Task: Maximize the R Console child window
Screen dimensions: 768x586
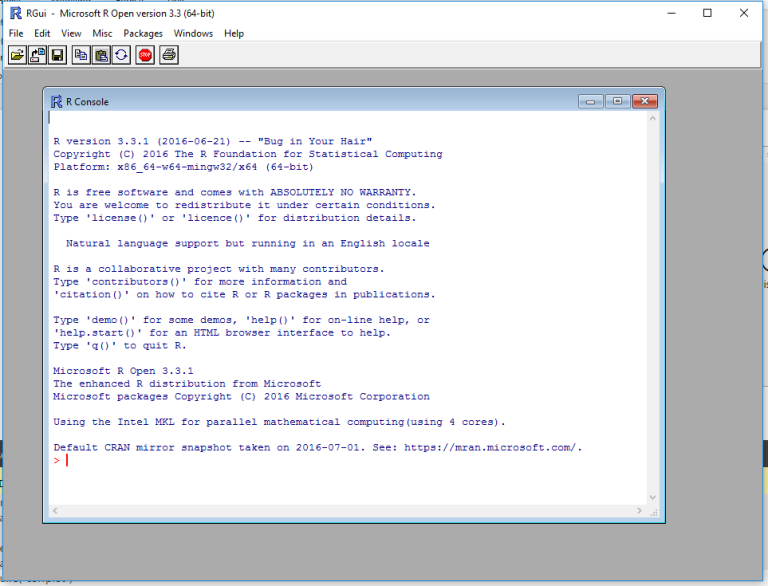Action: [617, 101]
